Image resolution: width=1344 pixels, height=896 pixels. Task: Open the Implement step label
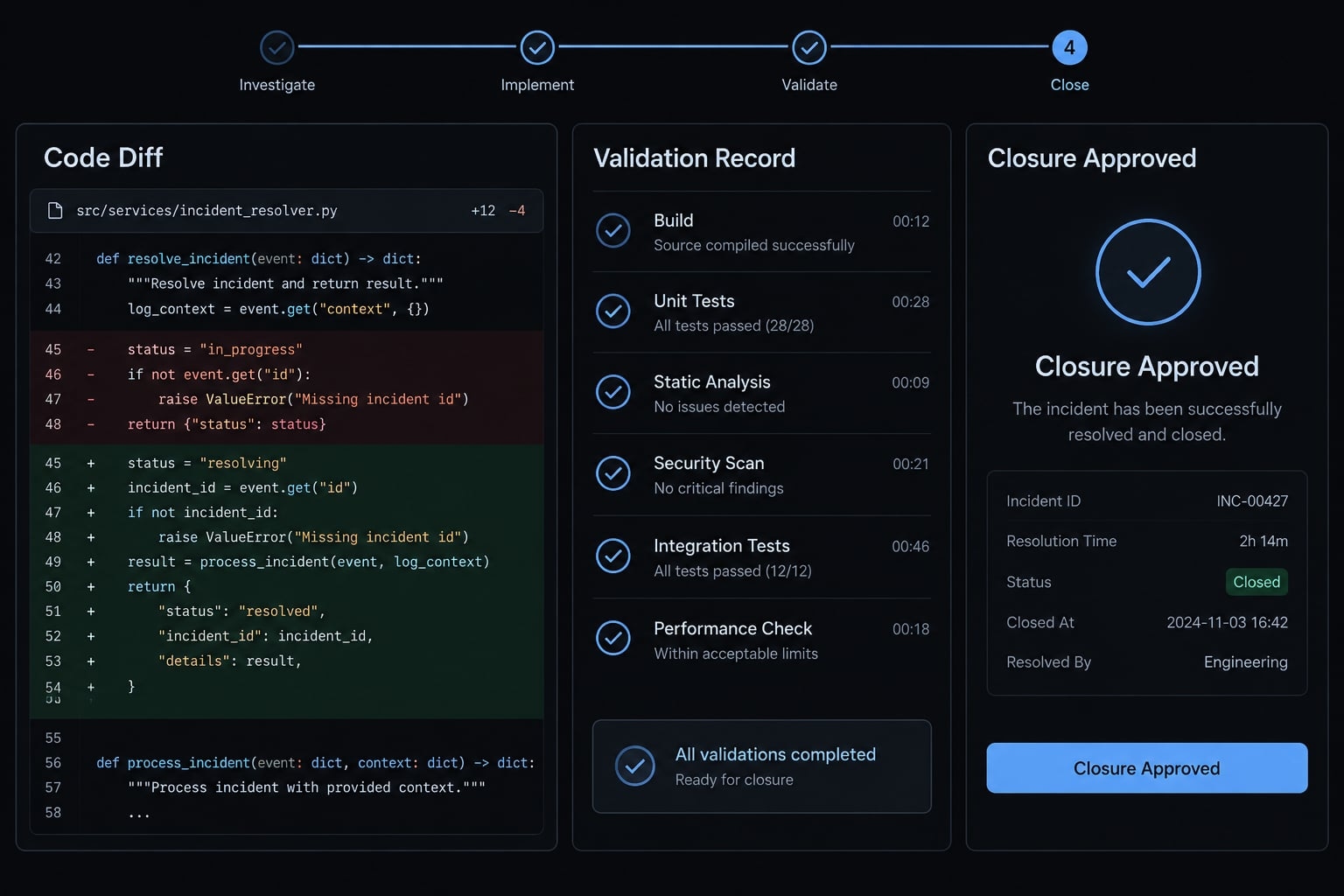tap(537, 85)
